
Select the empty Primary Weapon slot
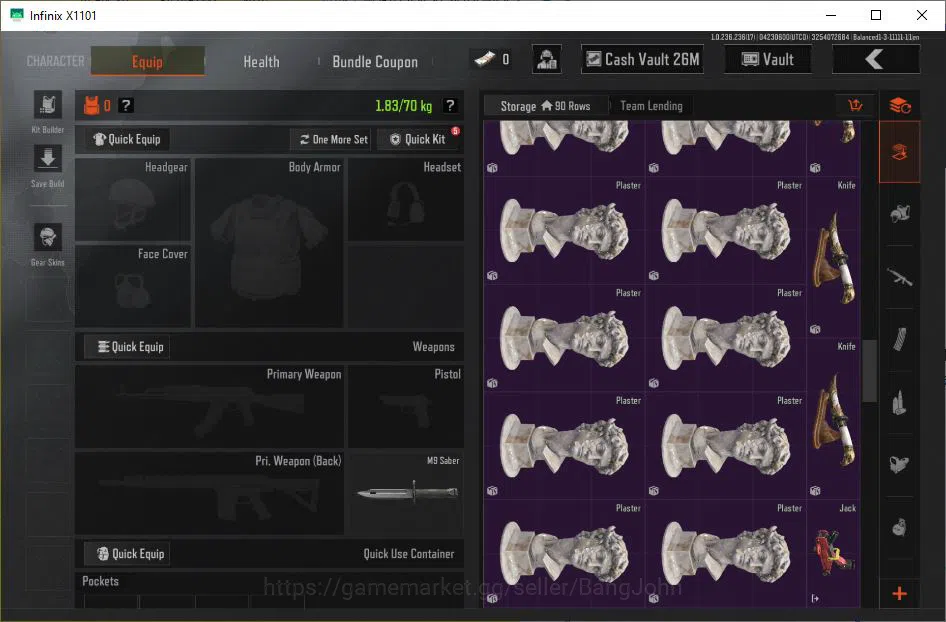209,407
